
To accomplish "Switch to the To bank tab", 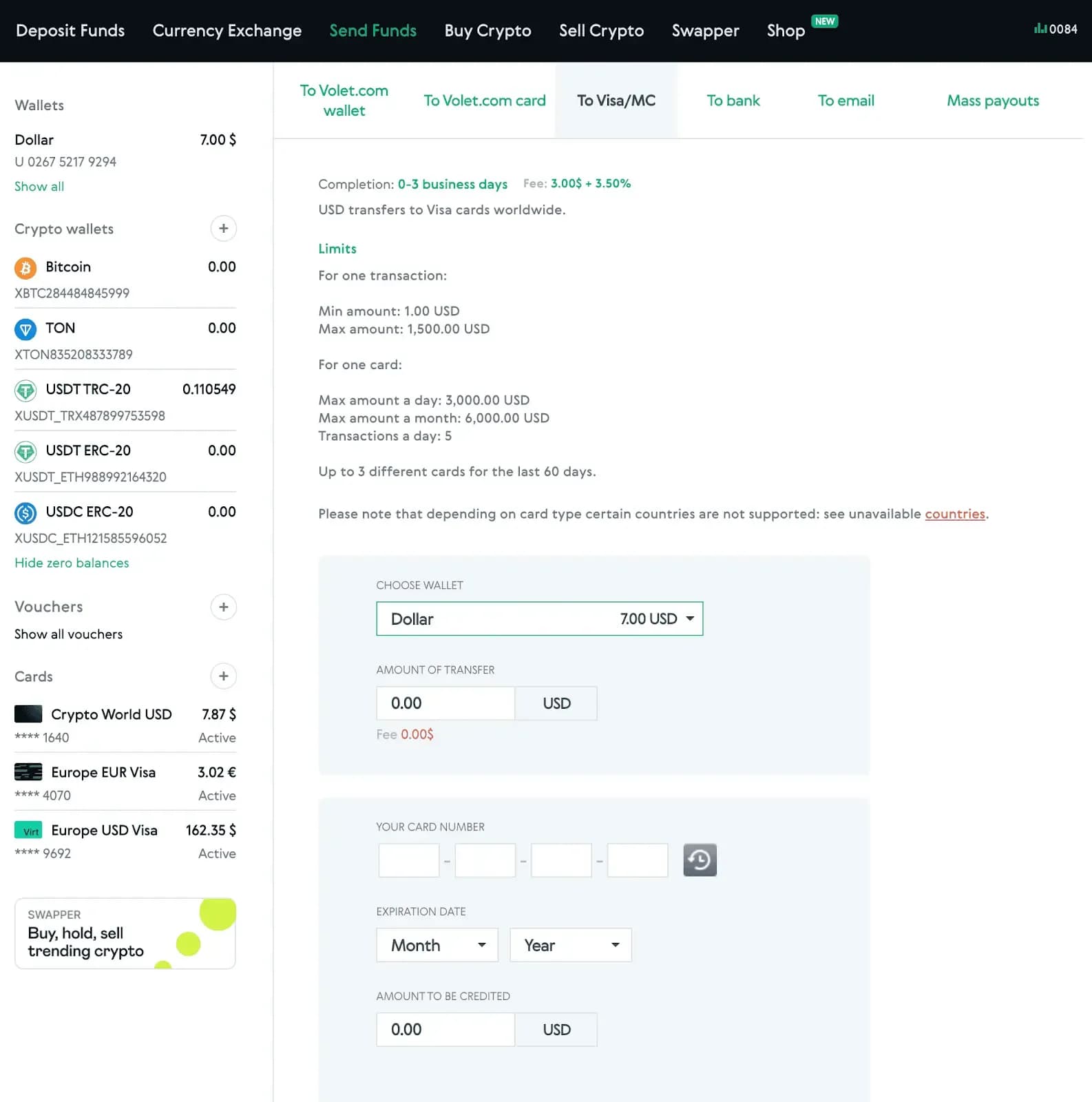I will click(733, 101).
